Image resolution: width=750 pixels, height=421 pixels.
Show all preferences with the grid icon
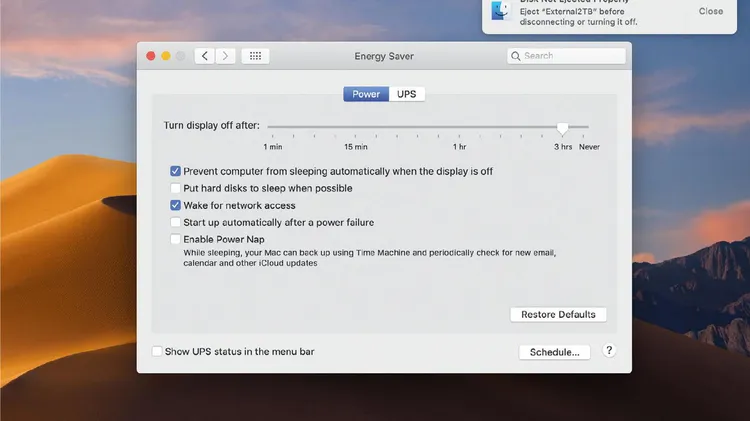pyautogui.click(x=255, y=56)
